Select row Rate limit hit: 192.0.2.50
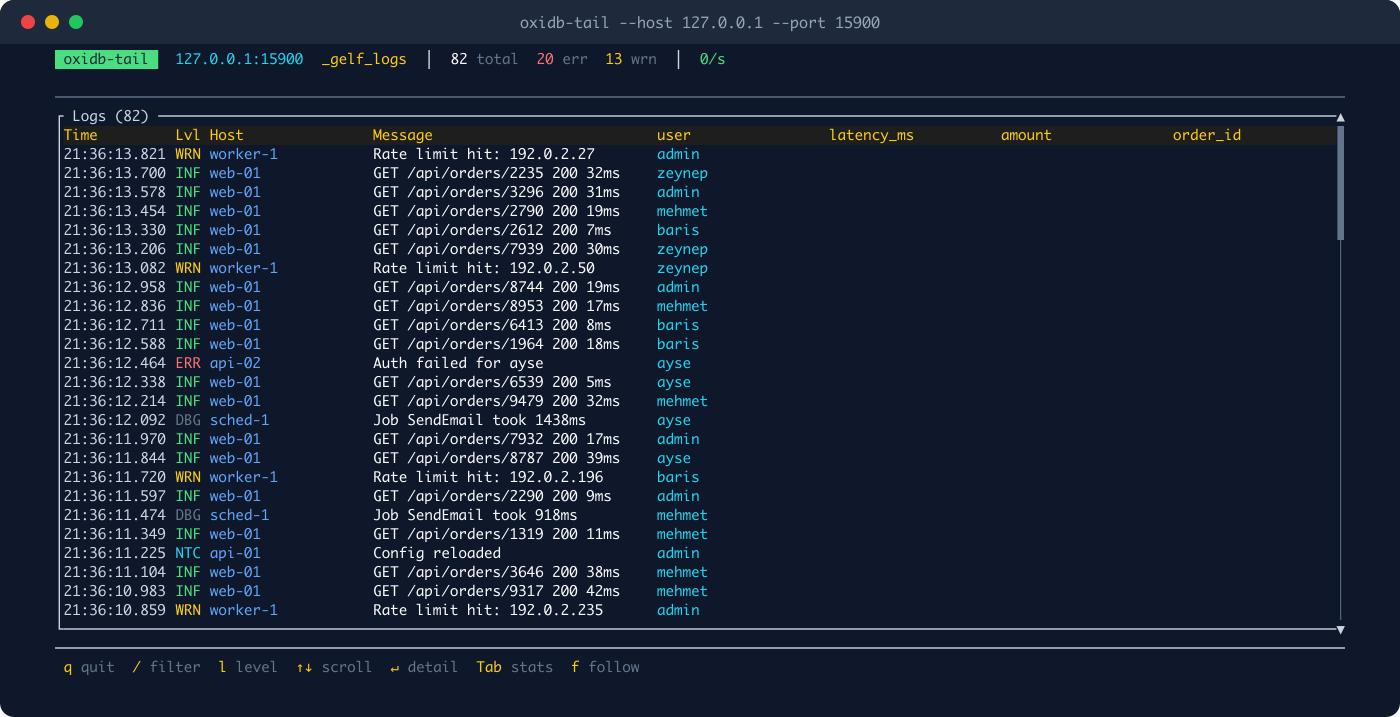 tap(698, 268)
